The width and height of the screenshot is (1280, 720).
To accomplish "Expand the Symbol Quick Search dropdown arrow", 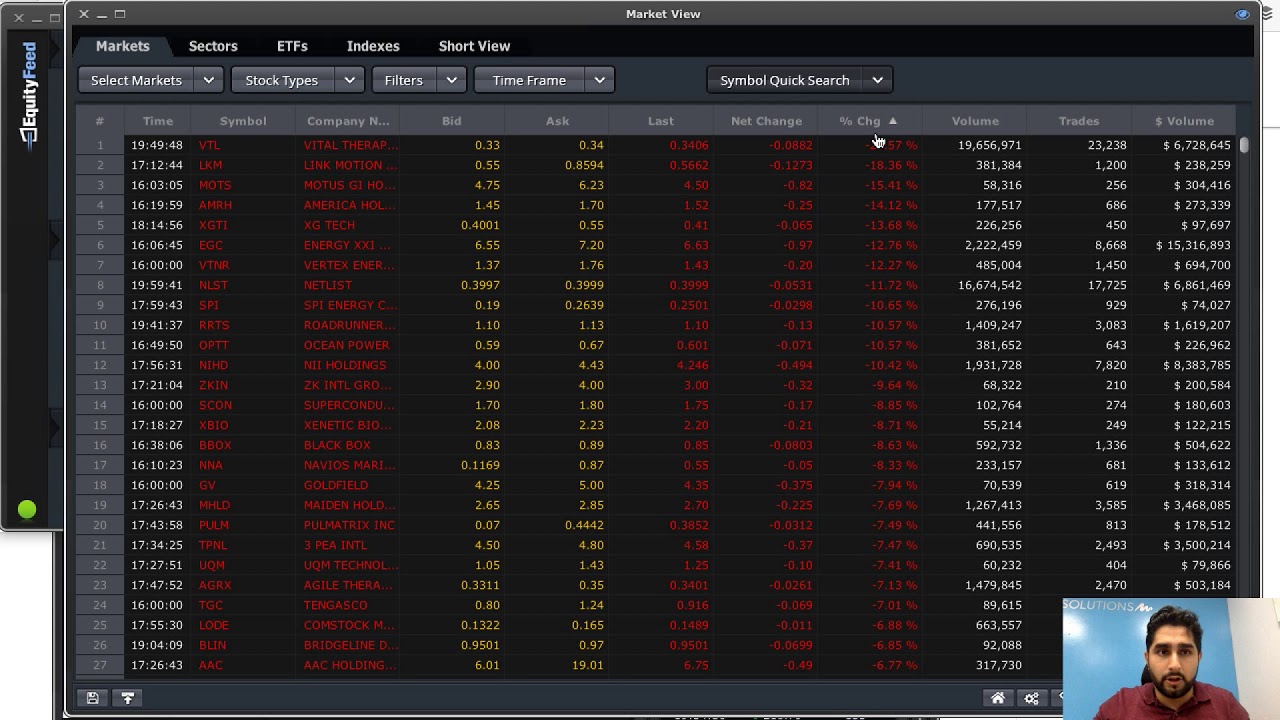I will tap(877, 80).
